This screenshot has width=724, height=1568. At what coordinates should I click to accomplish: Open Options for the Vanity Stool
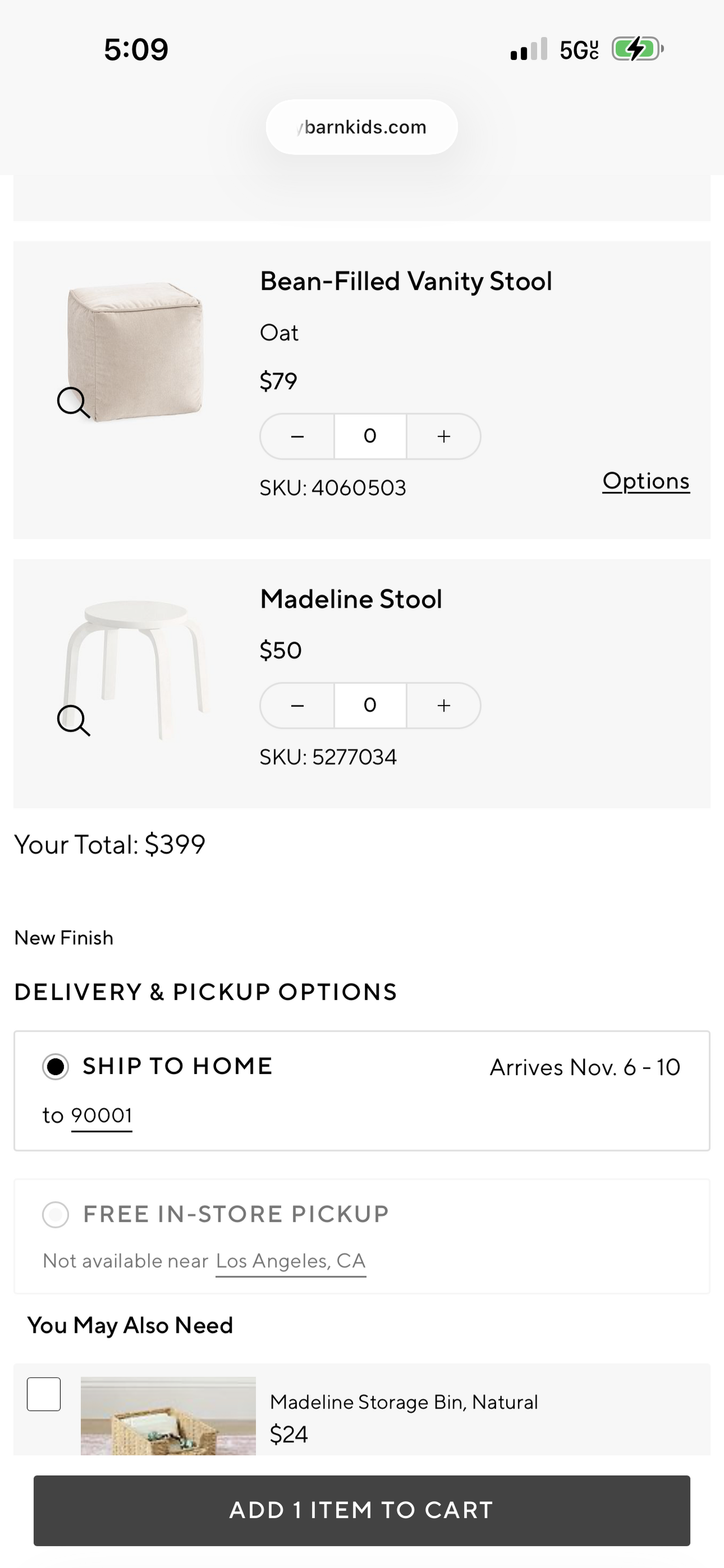coord(645,481)
